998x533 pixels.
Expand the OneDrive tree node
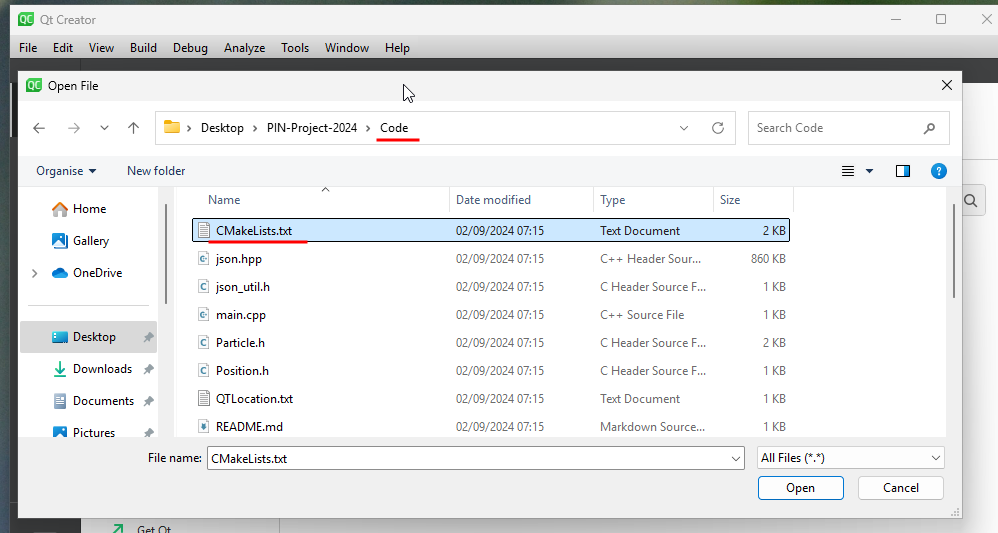pos(36,273)
